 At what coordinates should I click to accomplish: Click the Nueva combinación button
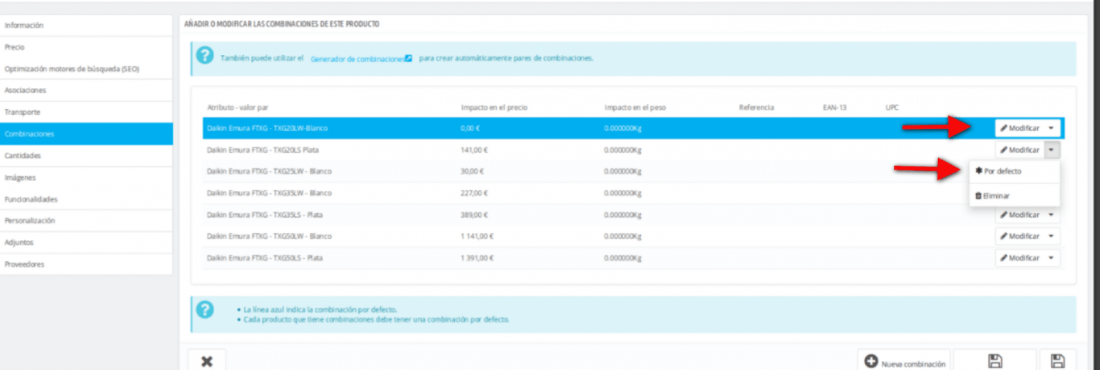click(904, 361)
